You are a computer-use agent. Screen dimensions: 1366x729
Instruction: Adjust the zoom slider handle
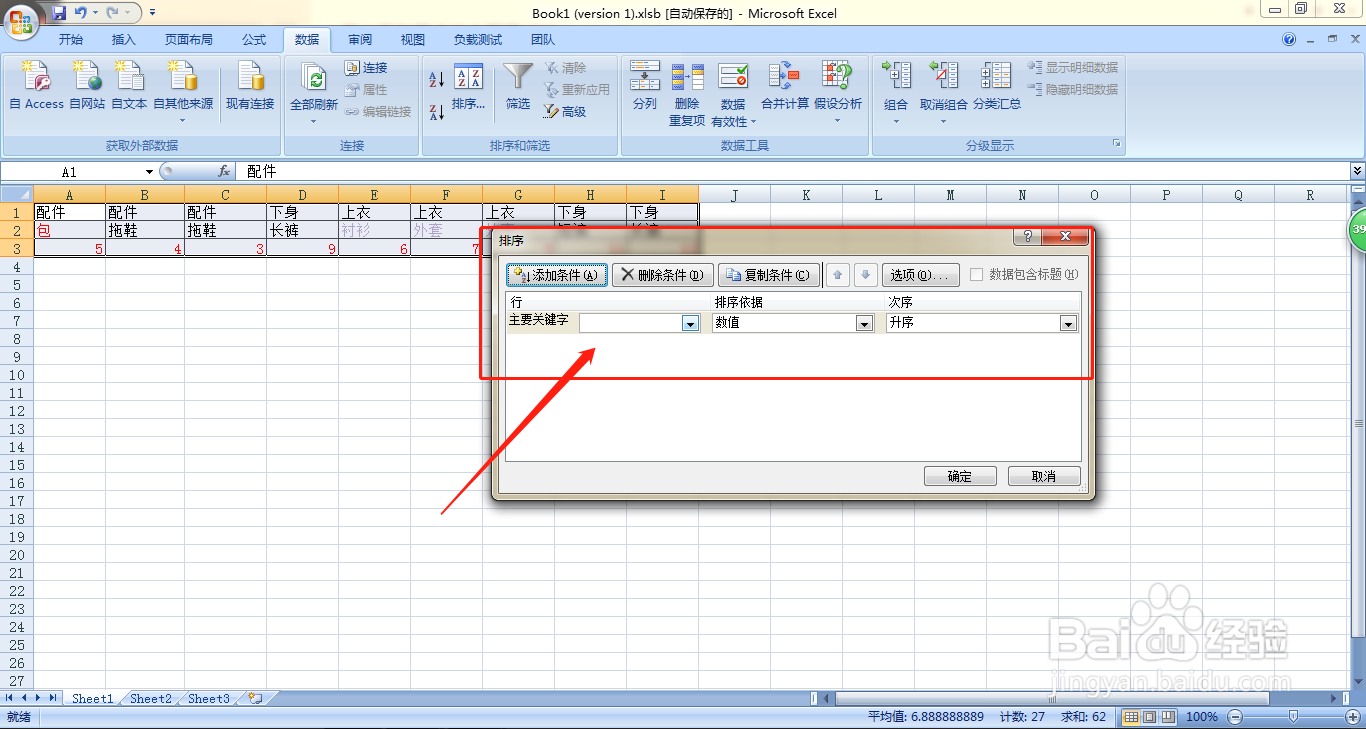(x=1293, y=716)
